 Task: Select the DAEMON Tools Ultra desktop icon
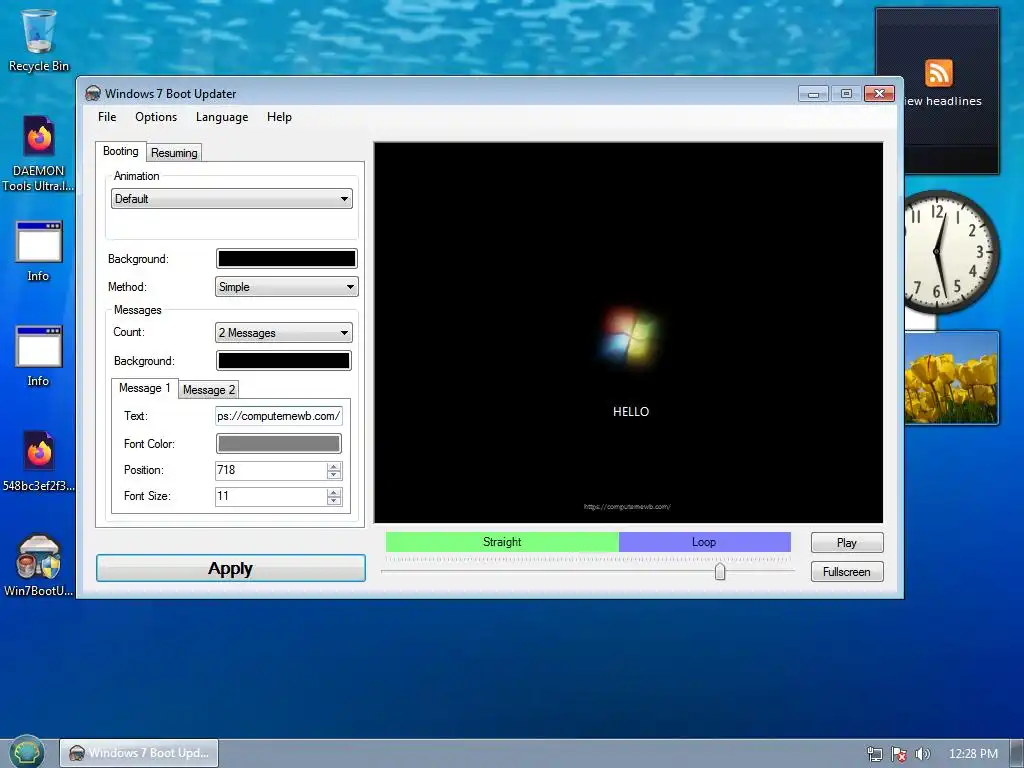pos(39,154)
